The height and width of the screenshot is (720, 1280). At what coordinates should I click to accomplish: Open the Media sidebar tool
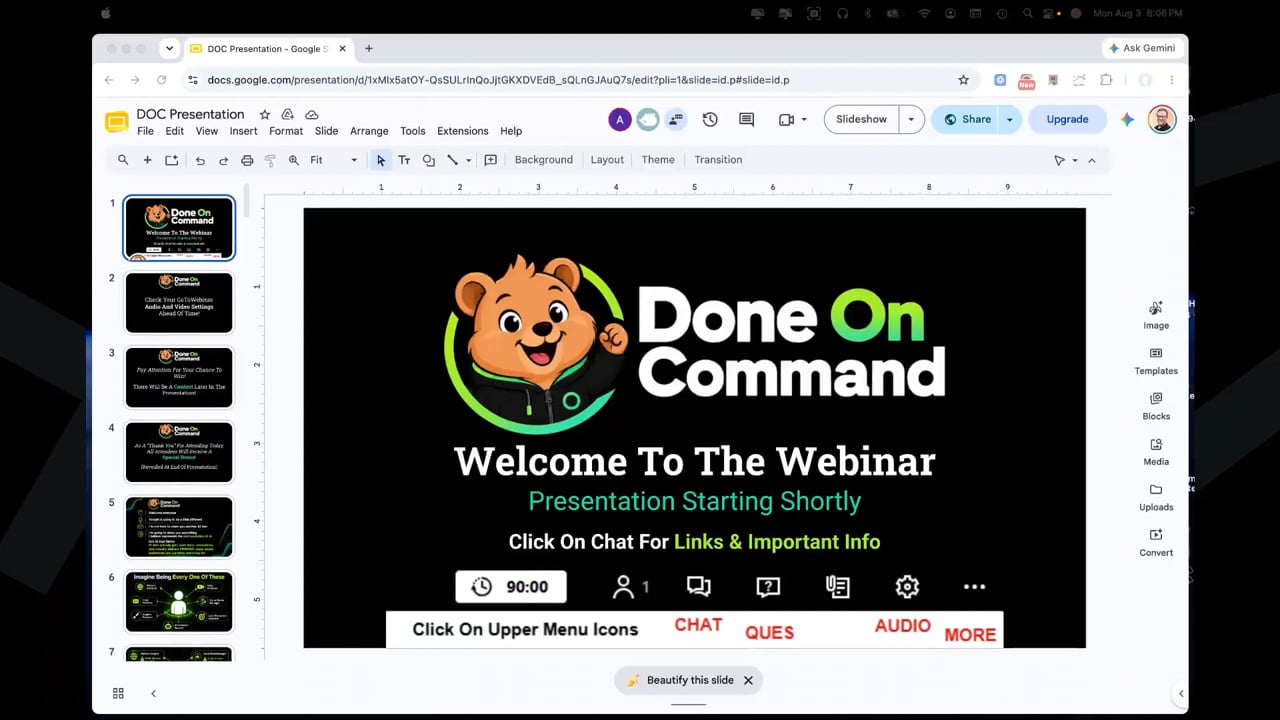click(x=1156, y=452)
